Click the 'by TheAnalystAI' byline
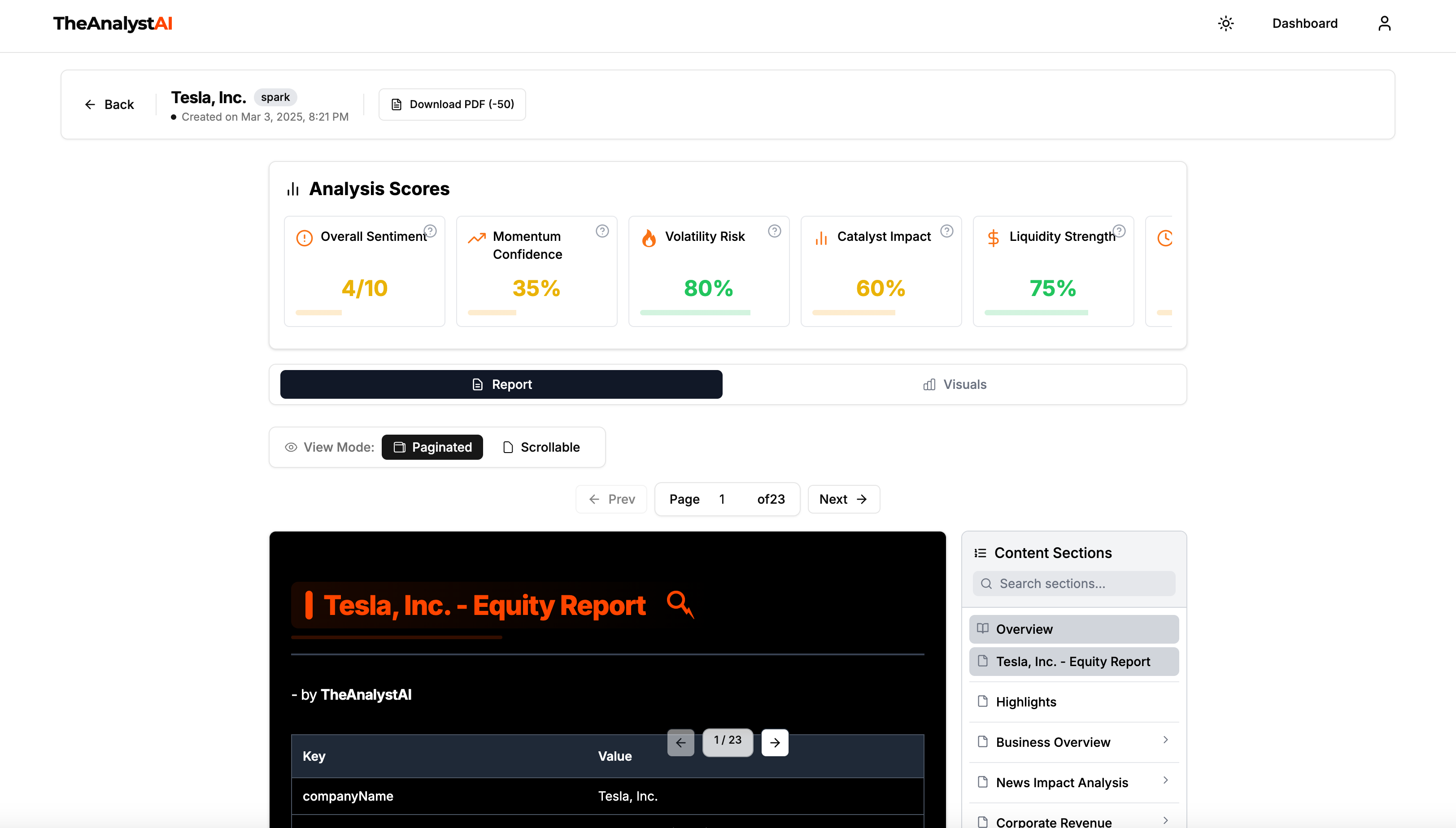 coord(351,695)
